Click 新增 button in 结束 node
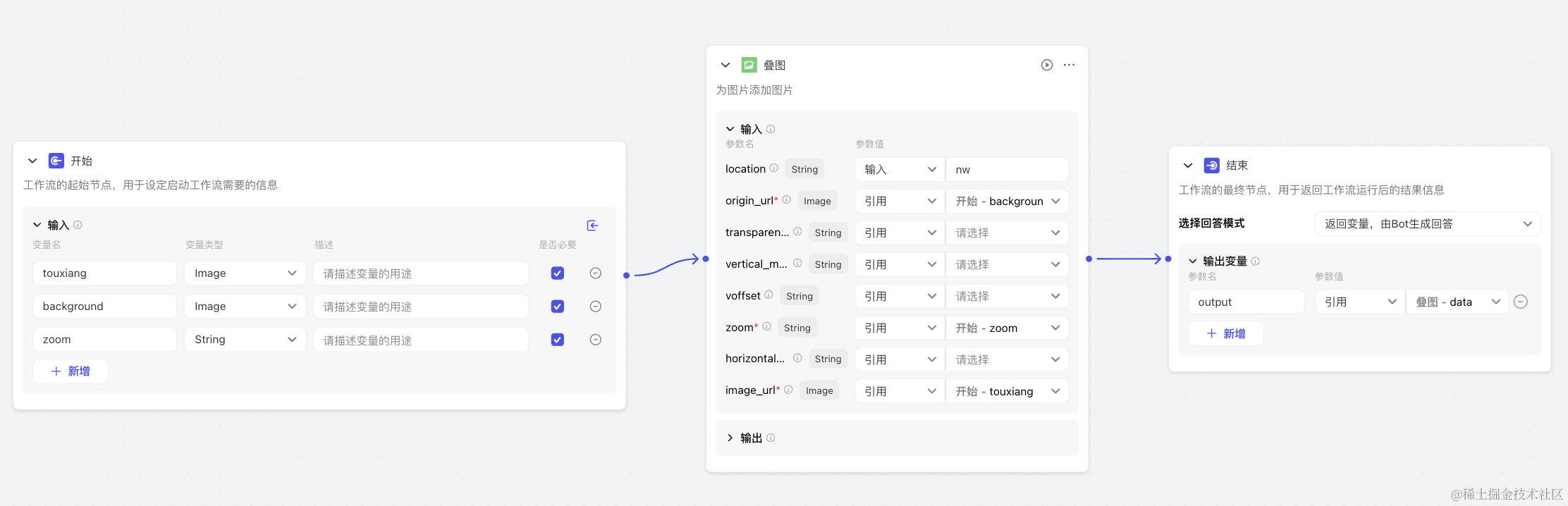Viewport: 1568px width, 506px height. point(1226,333)
